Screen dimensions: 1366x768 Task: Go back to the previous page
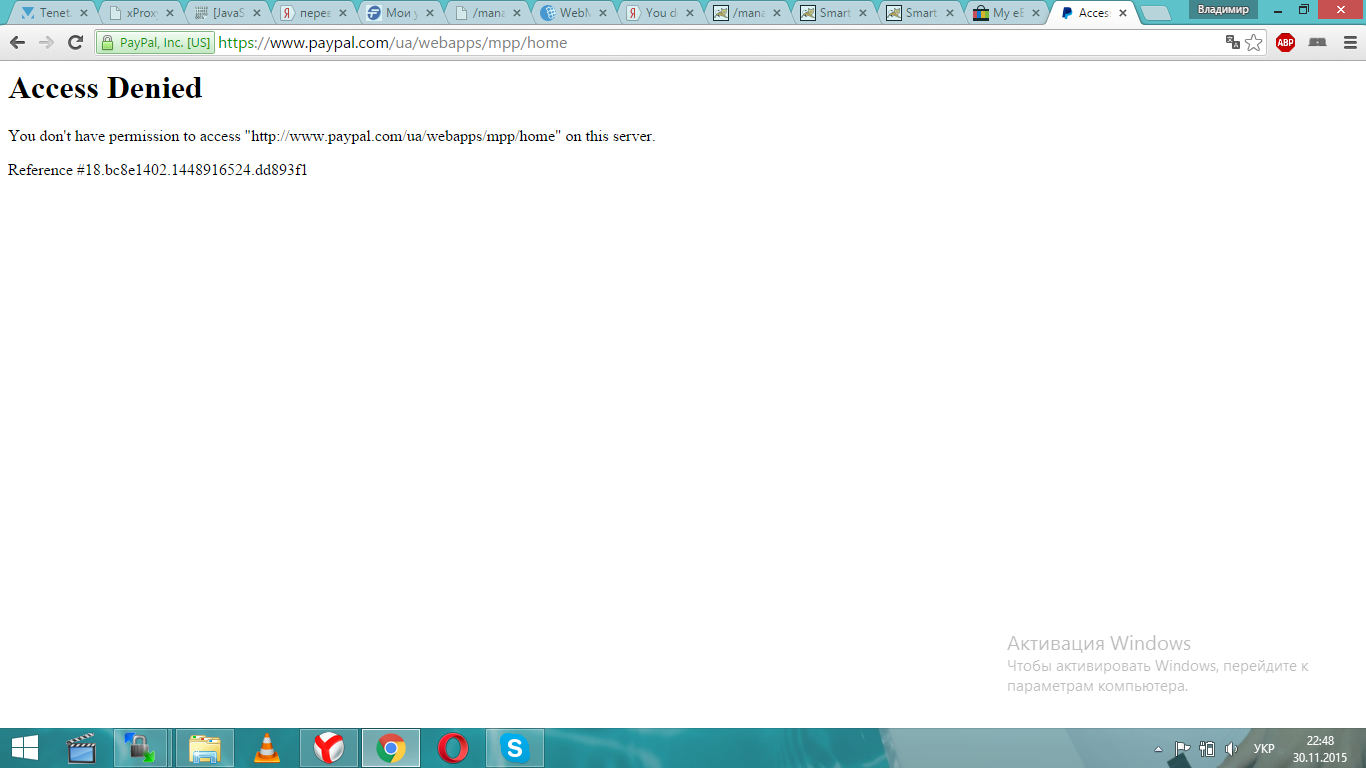point(17,42)
